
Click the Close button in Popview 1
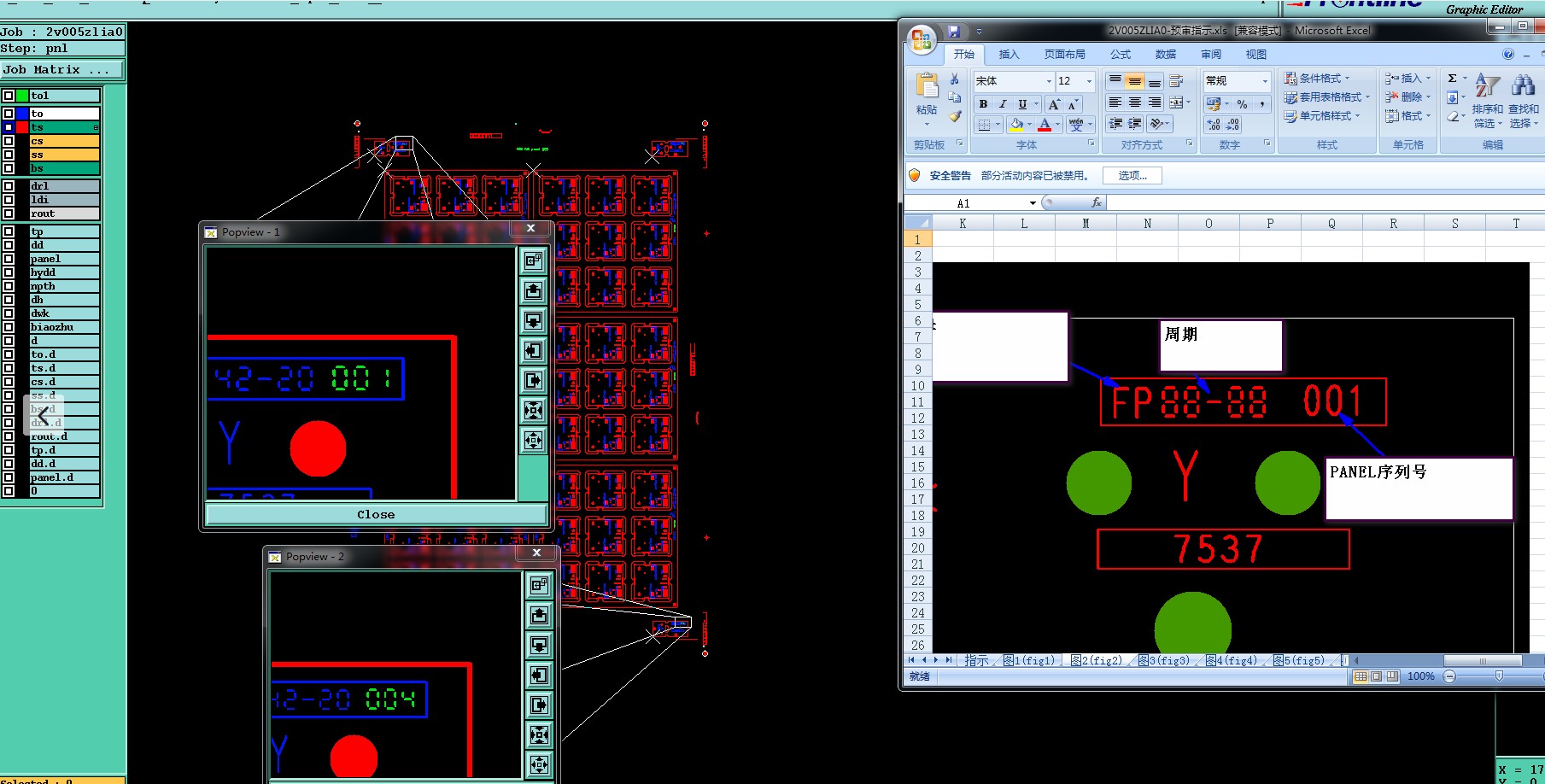click(x=376, y=514)
